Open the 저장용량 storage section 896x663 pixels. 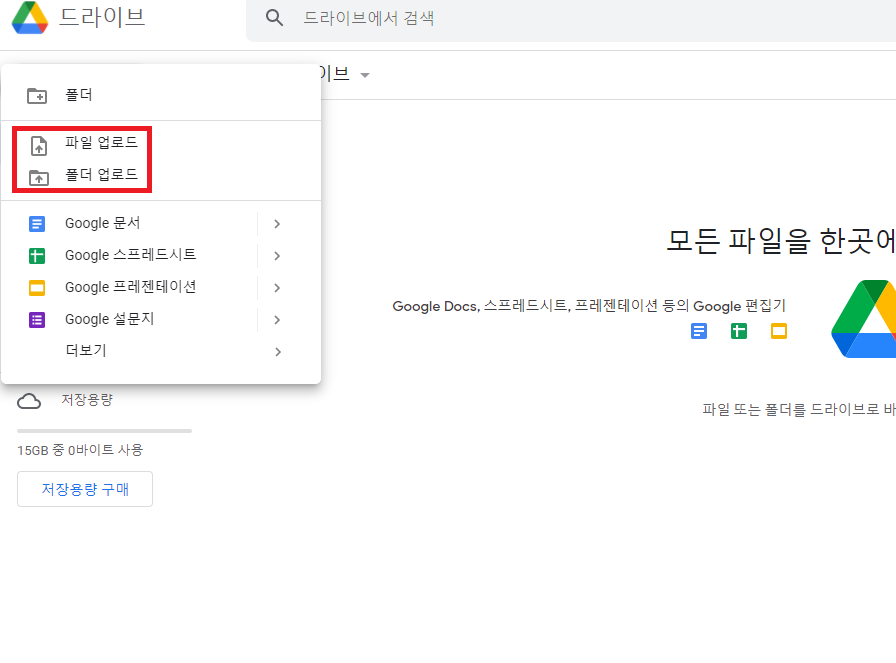[x=87, y=400]
